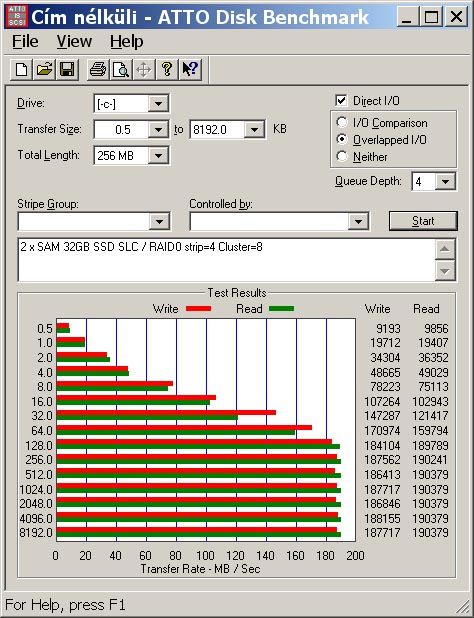The height and width of the screenshot is (618, 474).
Task: Click into the description text field
Action: pos(227,260)
